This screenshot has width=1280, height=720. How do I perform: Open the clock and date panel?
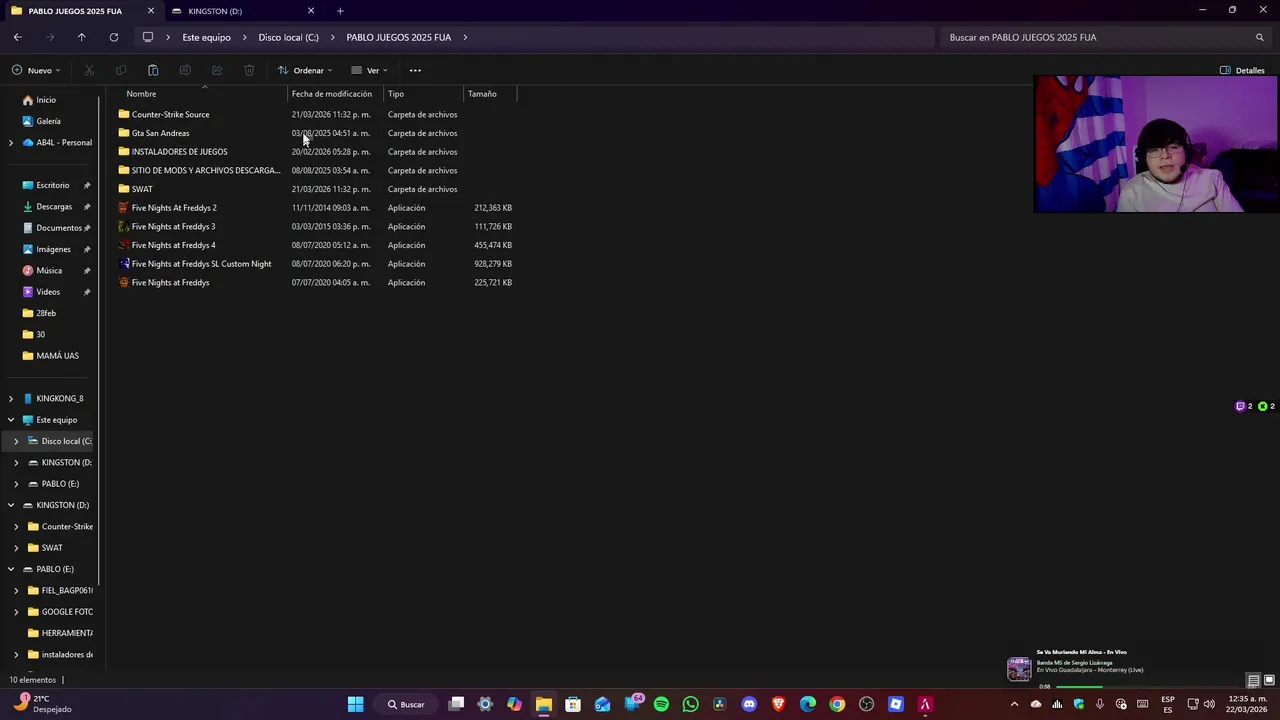pyautogui.click(x=1247, y=704)
